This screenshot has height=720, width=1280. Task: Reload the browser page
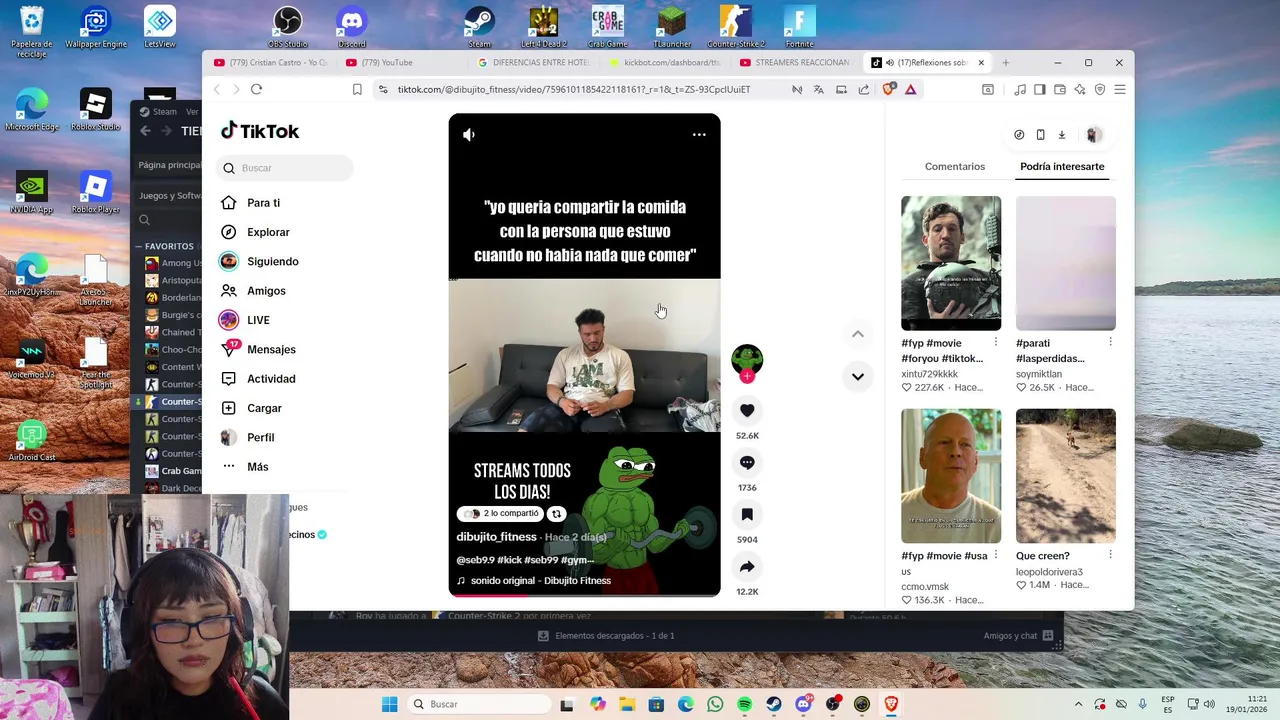(x=256, y=89)
